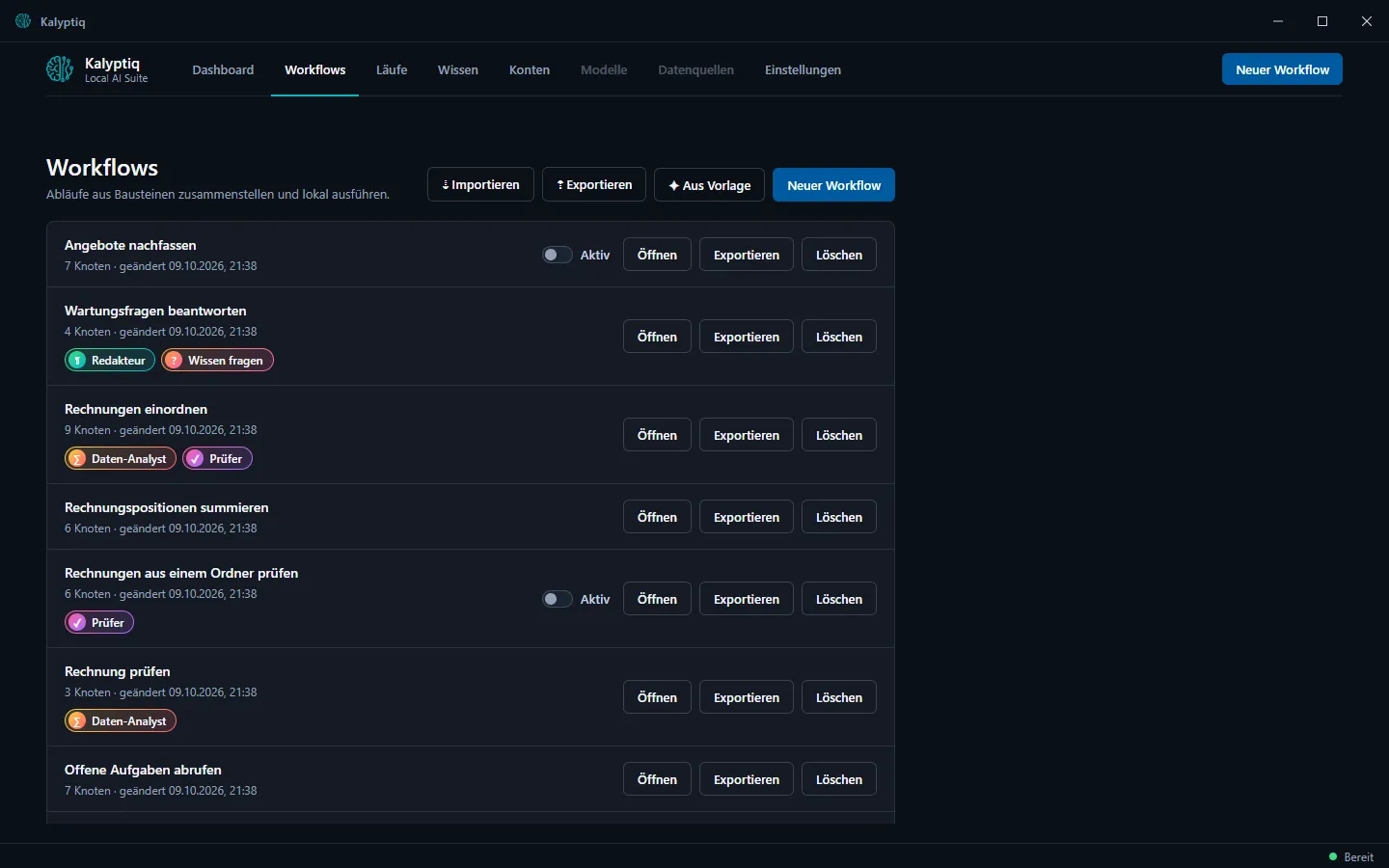This screenshot has width=1389, height=868.
Task: Open the Dashboard tab
Action: click(223, 69)
